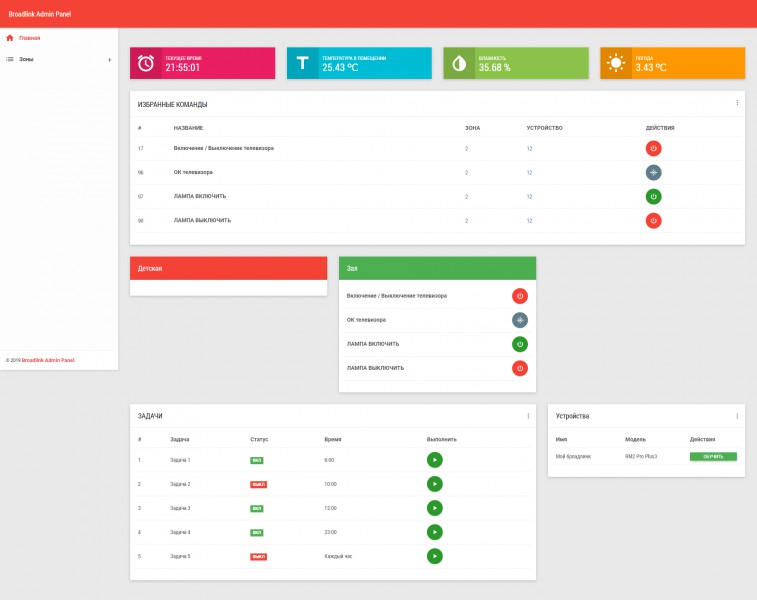Turn lamp off via Зал card red icon

519,368
